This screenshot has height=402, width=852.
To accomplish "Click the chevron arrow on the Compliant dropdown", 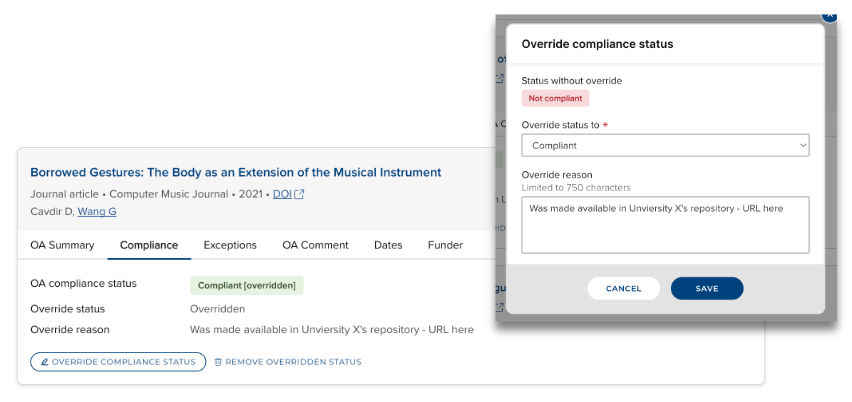I will (802, 145).
